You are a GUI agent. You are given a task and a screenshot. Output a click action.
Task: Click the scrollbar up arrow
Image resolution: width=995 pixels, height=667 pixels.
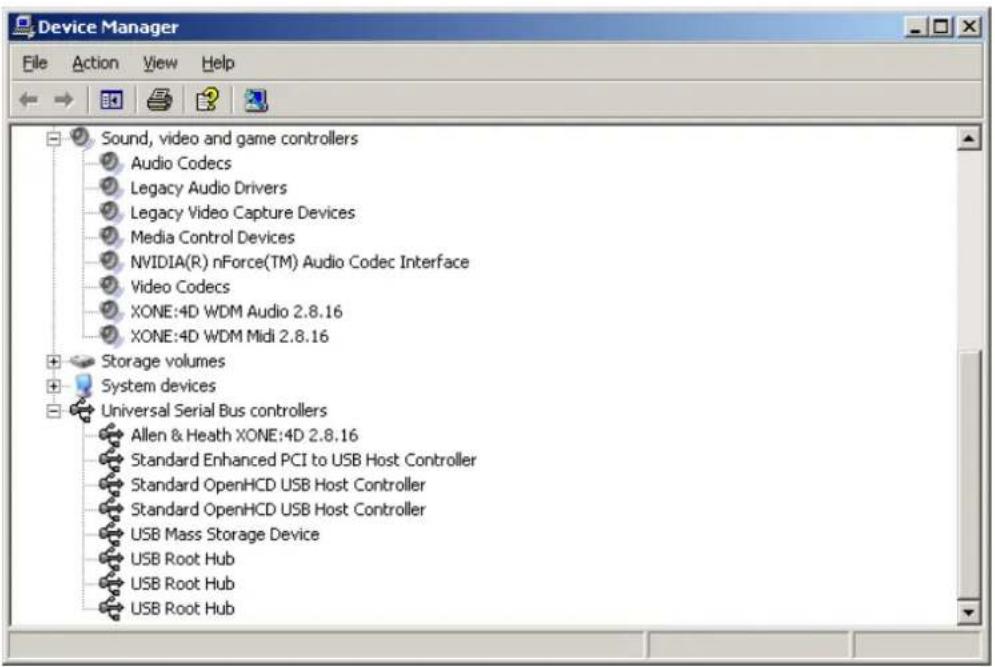coord(968,138)
